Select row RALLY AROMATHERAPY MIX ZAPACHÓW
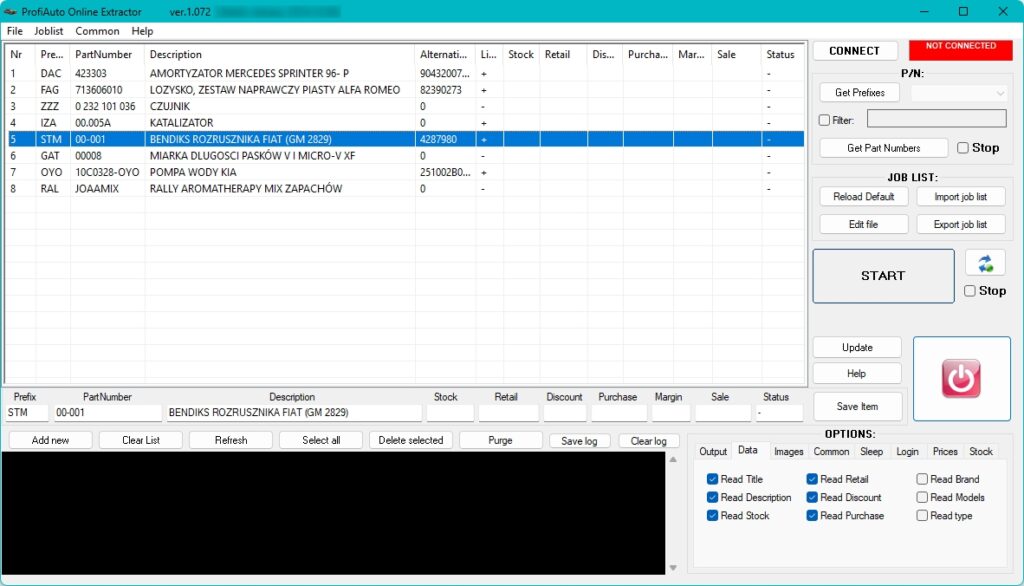The height and width of the screenshot is (586, 1024). point(405,189)
